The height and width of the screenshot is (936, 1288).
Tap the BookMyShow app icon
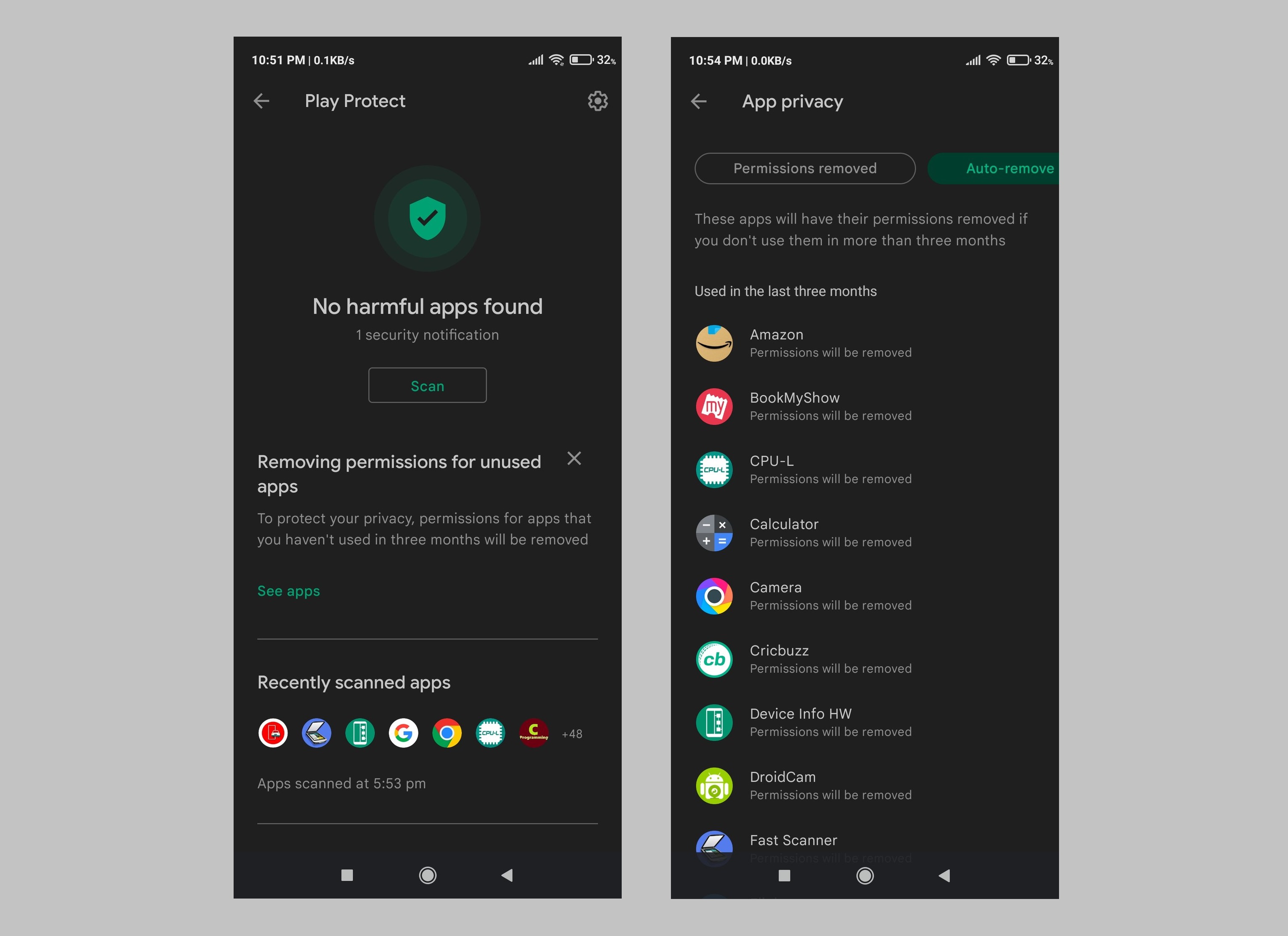pos(714,406)
